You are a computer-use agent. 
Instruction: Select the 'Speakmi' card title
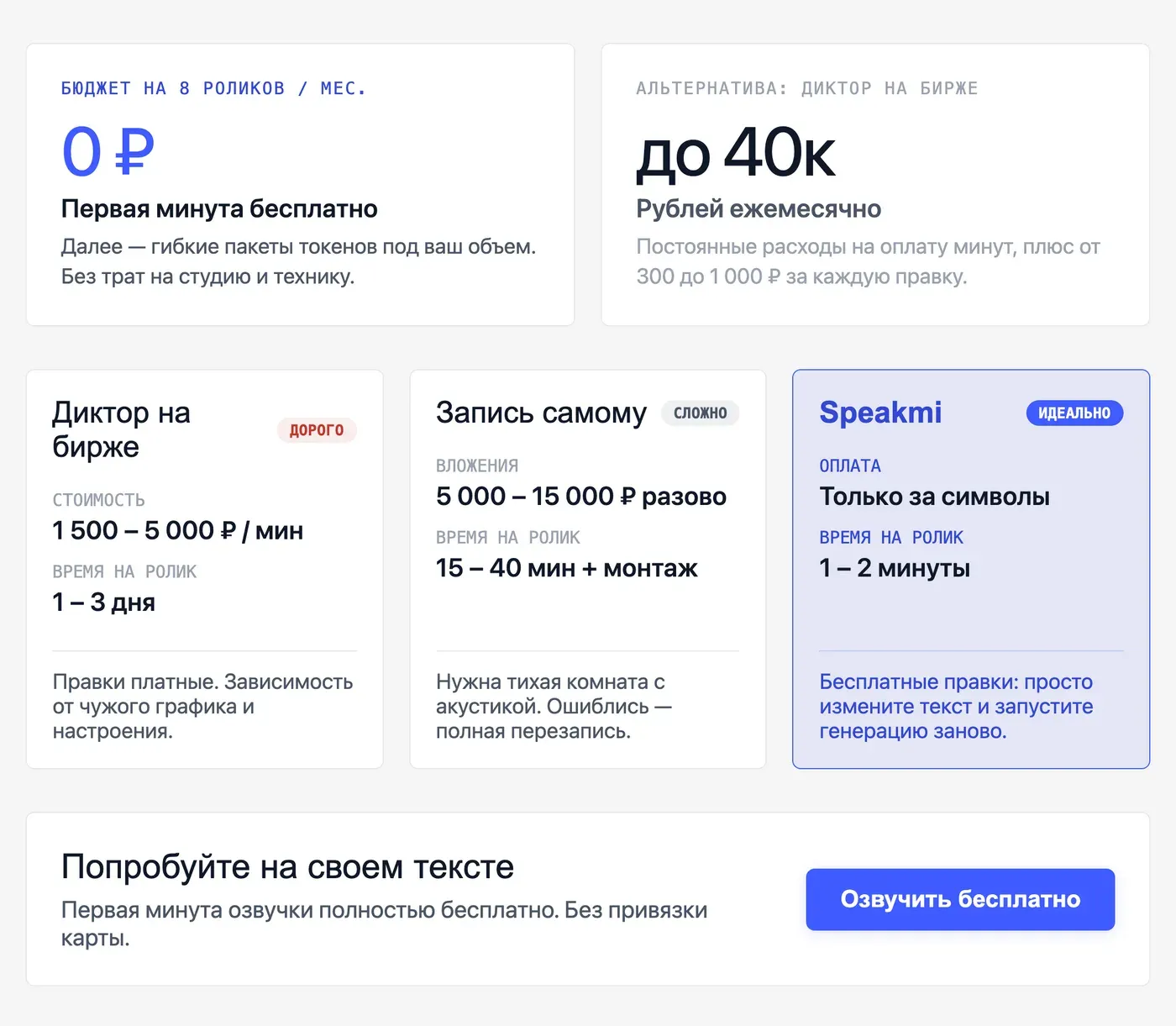[x=880, y=413]
